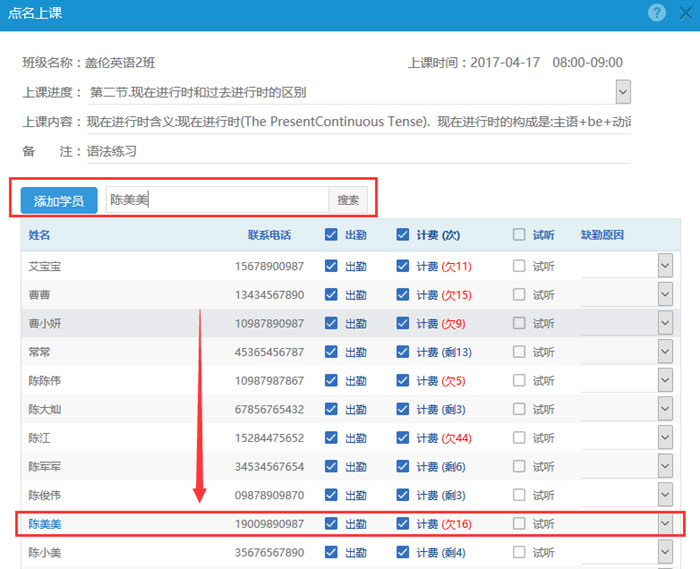The height and width of the screenshot is (569, 700).
Task: Click the help question mark icon
Action: (656, 13)
